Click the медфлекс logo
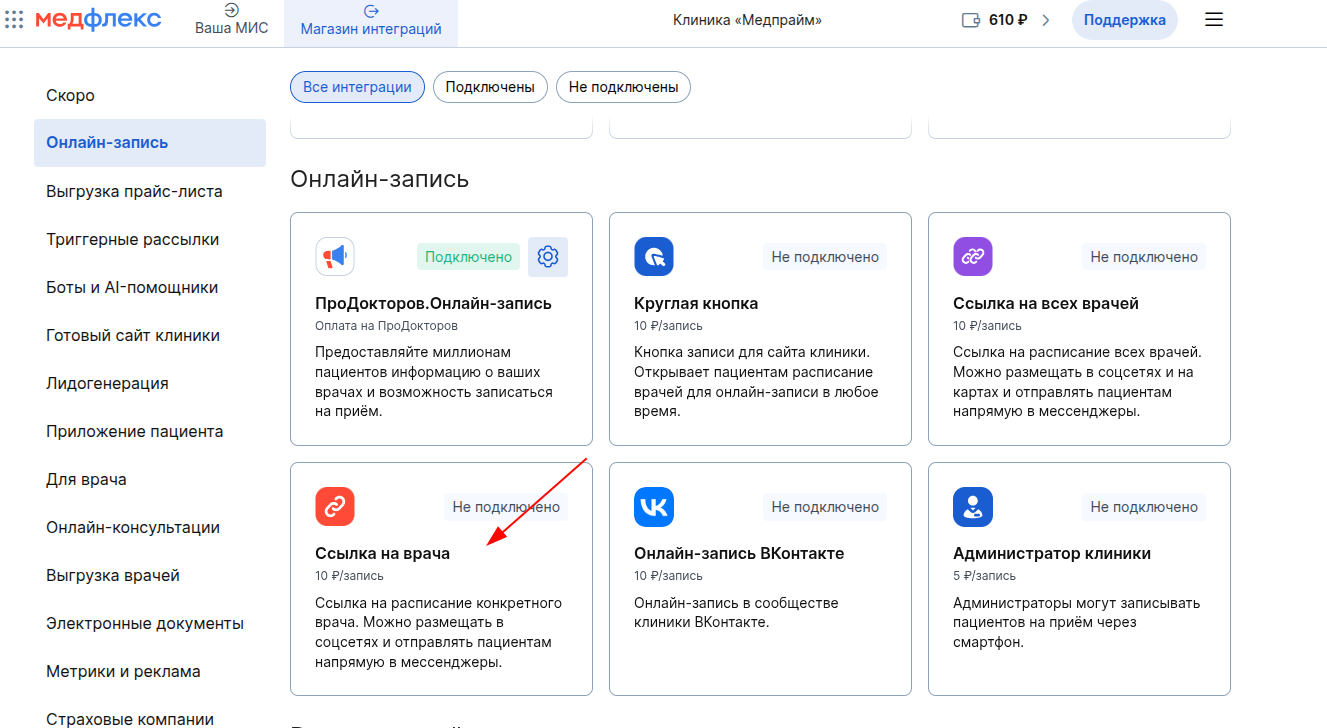 [98, 19]
